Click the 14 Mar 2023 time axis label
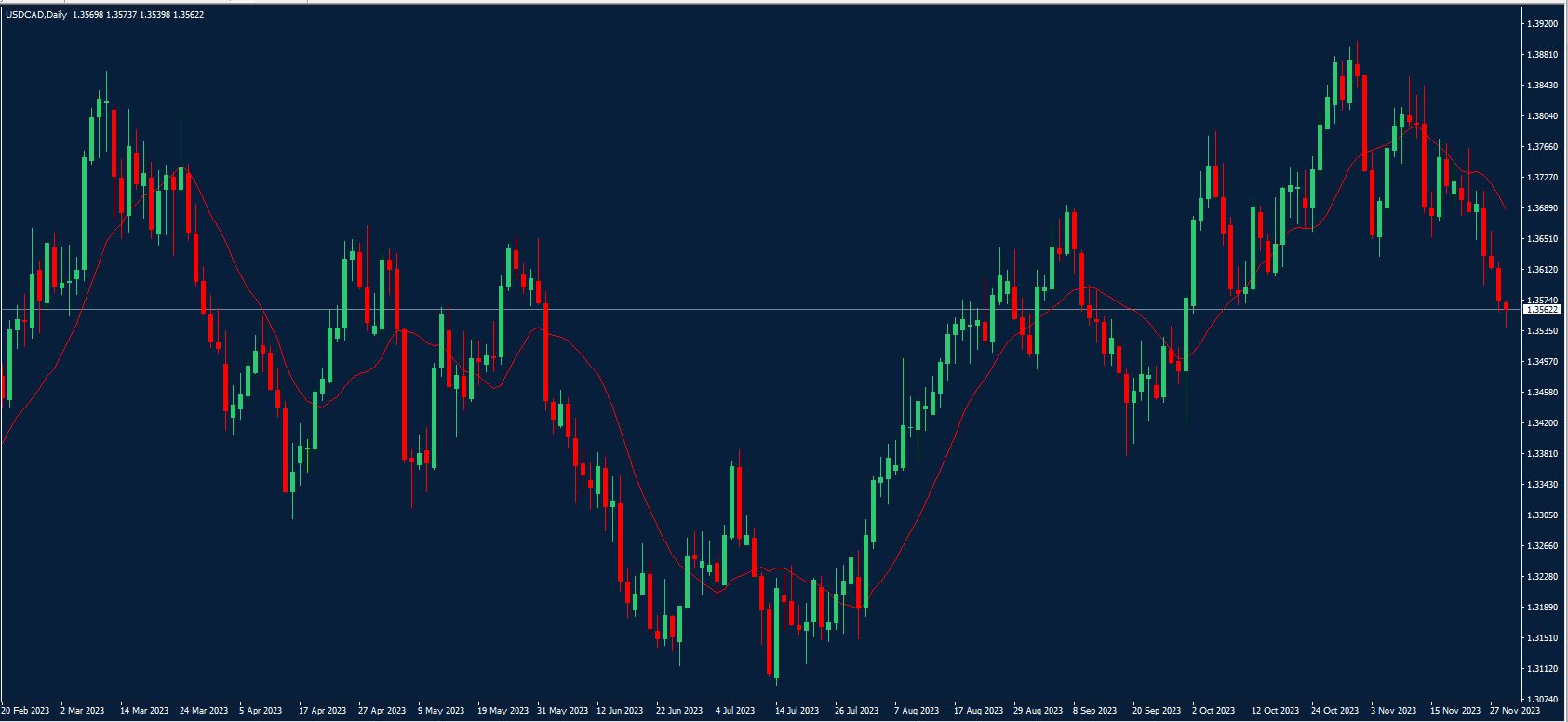 coord(146,711)
